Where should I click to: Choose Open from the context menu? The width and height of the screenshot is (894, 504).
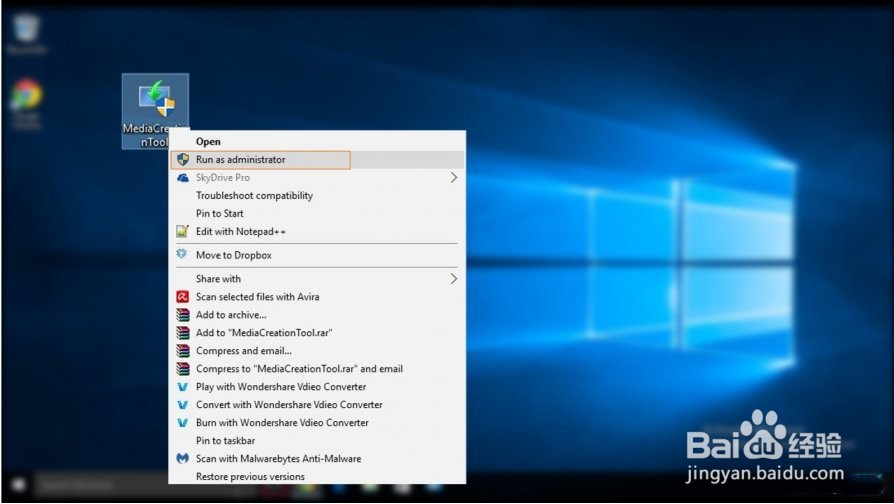[317, 141]
